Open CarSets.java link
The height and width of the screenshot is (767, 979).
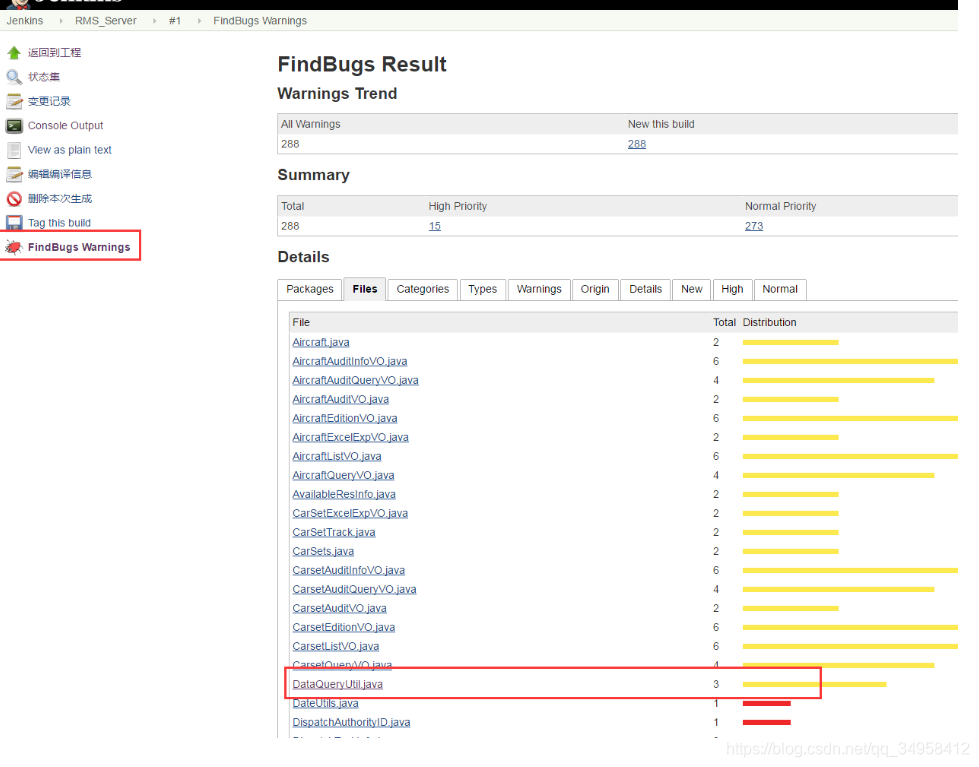[x=323, y=552]
